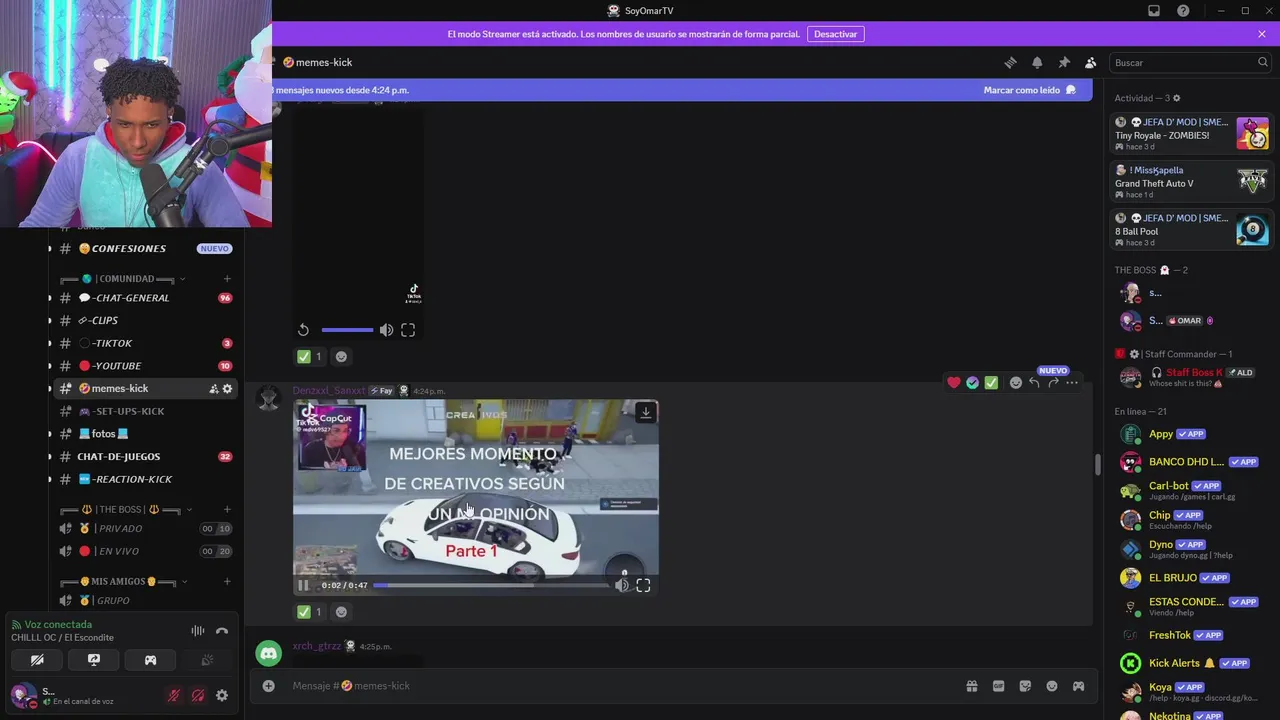Collapse THE BOSS category

click(x=126, y=510)
